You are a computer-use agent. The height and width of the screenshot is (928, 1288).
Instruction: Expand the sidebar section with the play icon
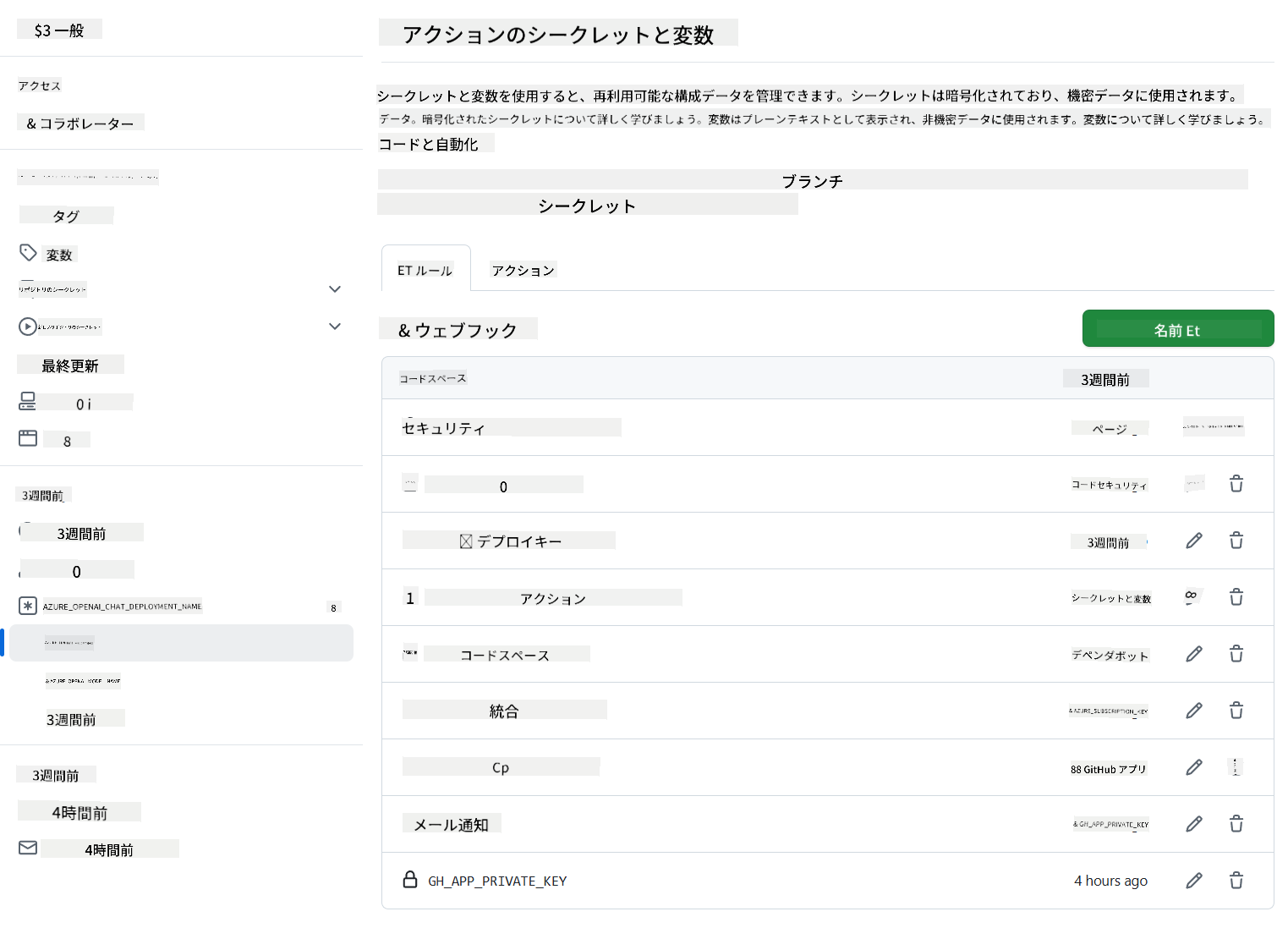[x=335, y=327]
